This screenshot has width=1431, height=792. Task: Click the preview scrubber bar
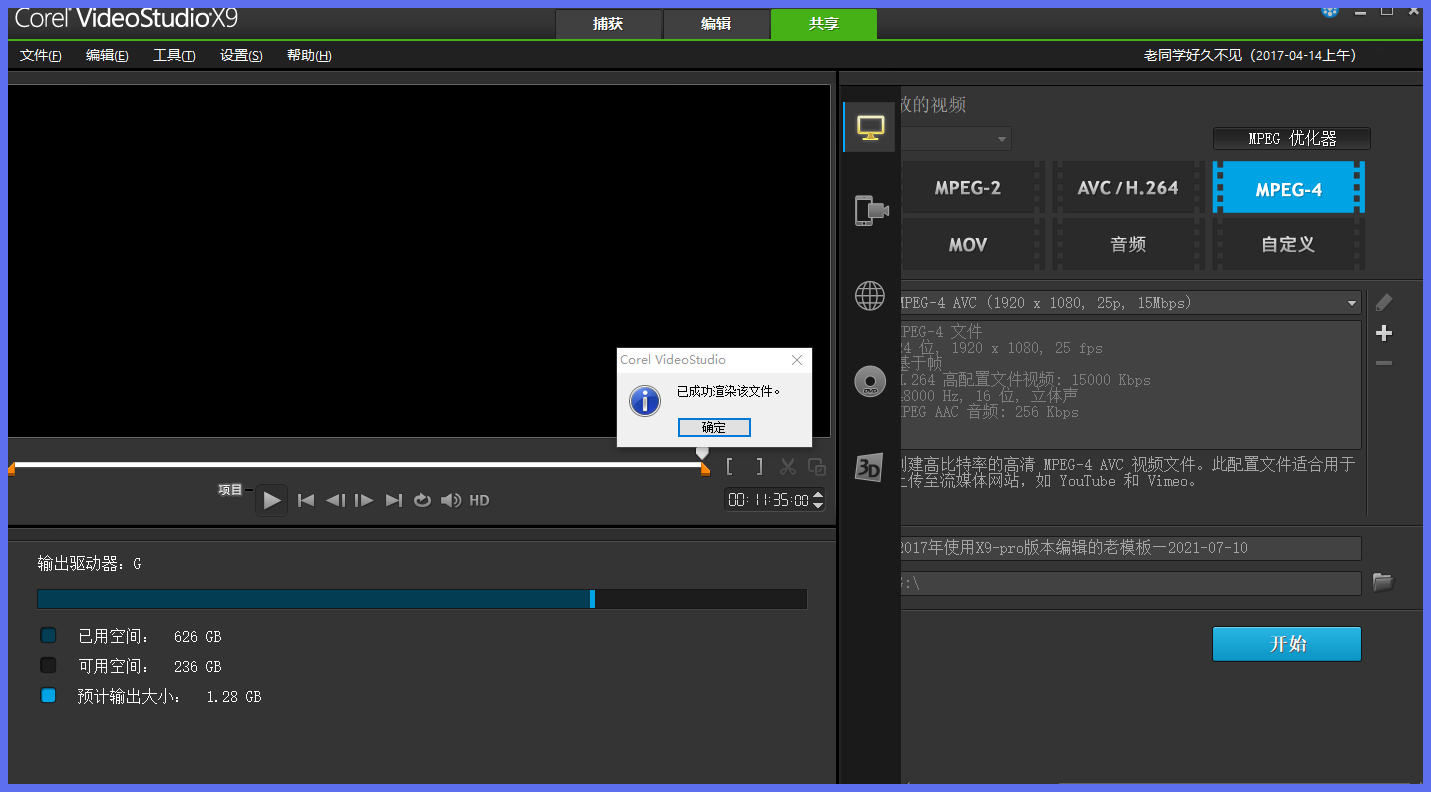(x=357, y=464)
